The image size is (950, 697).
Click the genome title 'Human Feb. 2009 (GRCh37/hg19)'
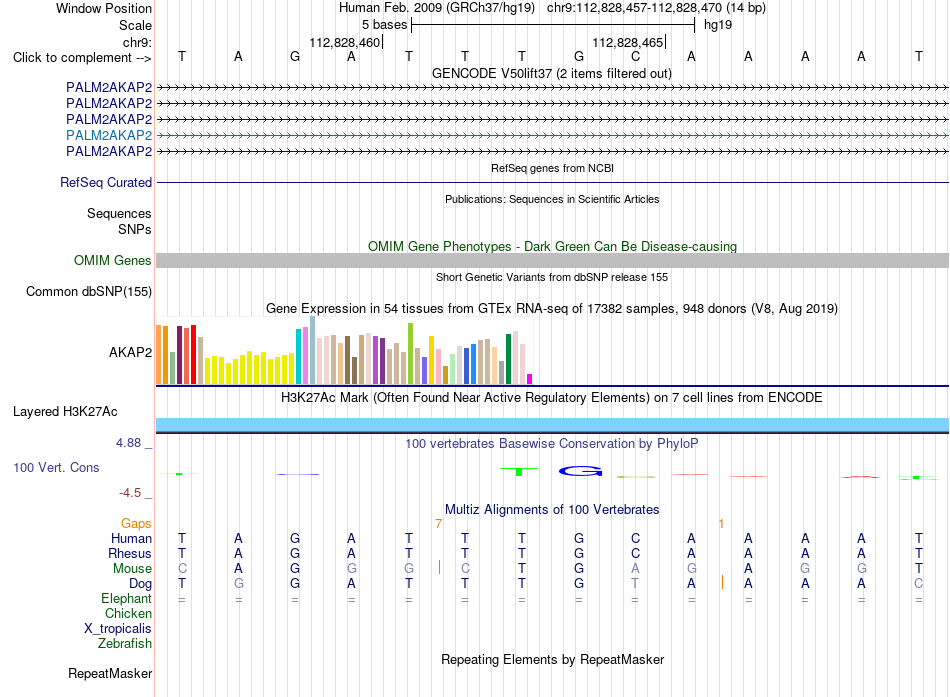pyautogui.click(x=437, y=8)
